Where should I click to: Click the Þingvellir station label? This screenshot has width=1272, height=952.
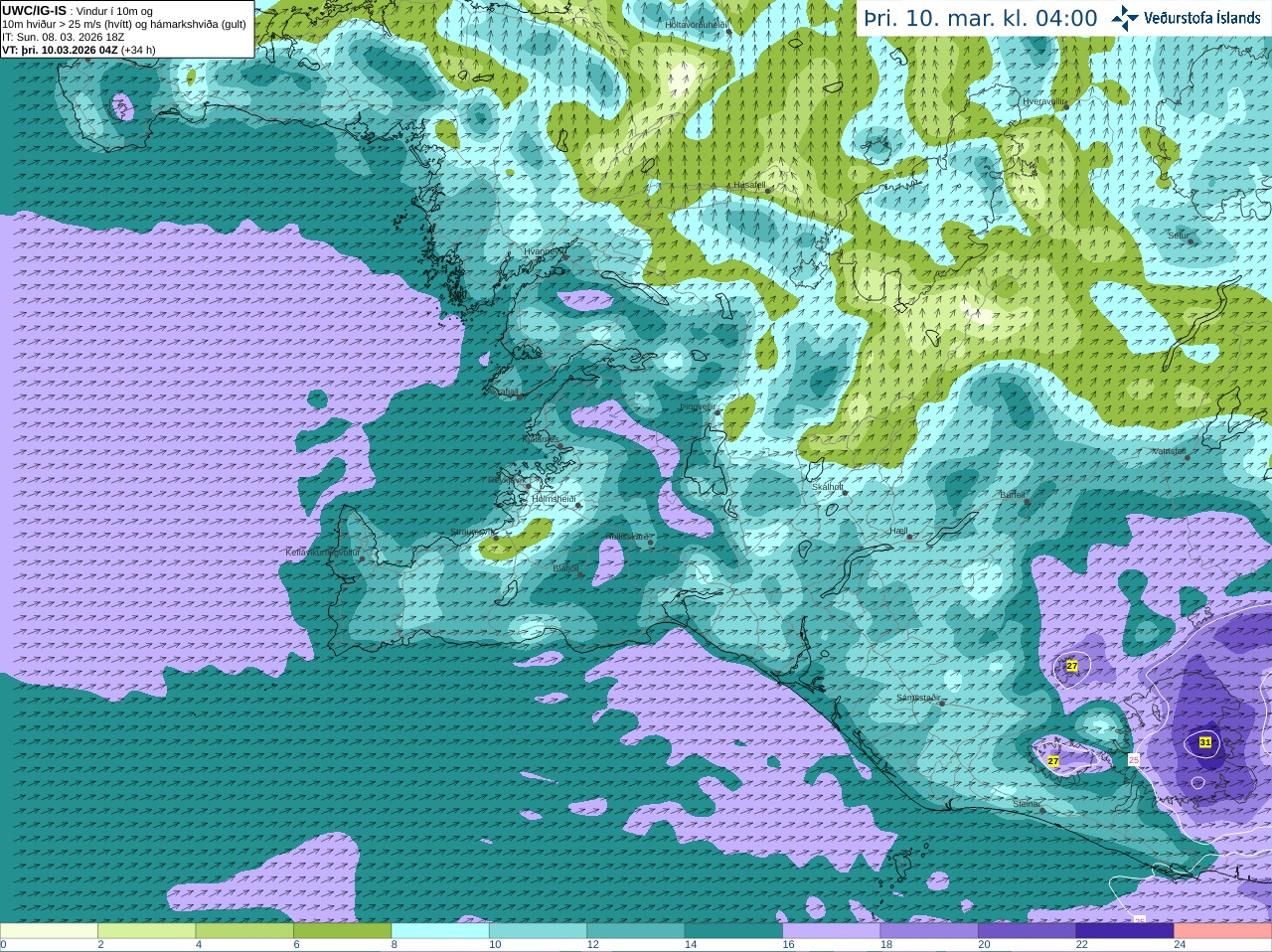698,406
